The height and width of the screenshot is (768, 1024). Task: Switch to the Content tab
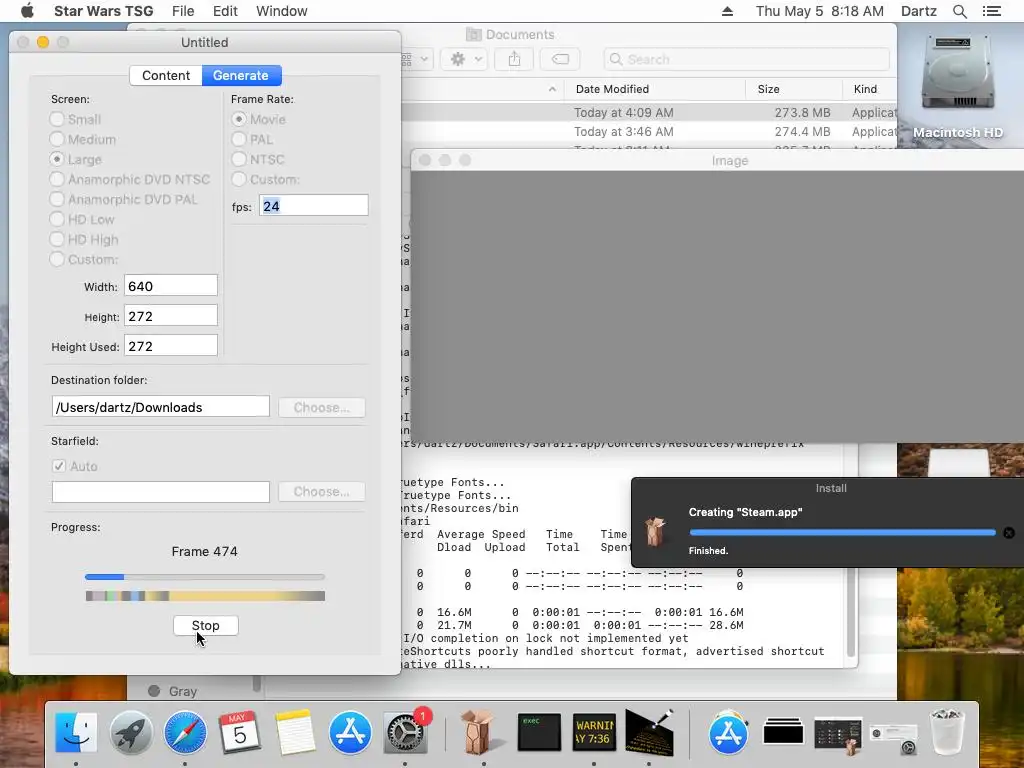tap(166, 76)
